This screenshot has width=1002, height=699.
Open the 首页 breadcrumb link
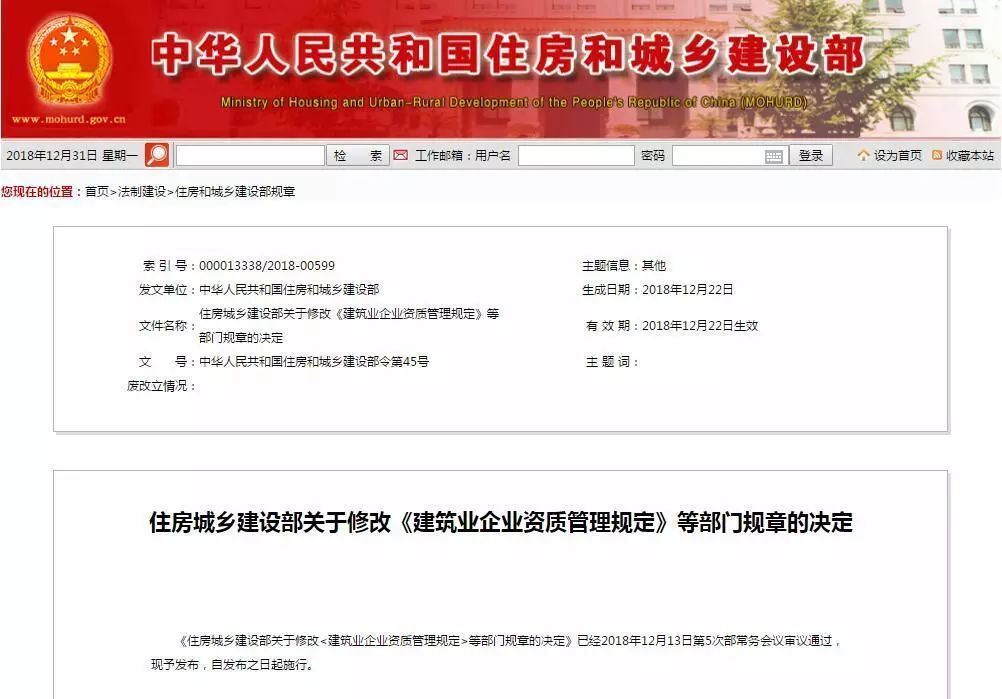click(x=97, y=191)
